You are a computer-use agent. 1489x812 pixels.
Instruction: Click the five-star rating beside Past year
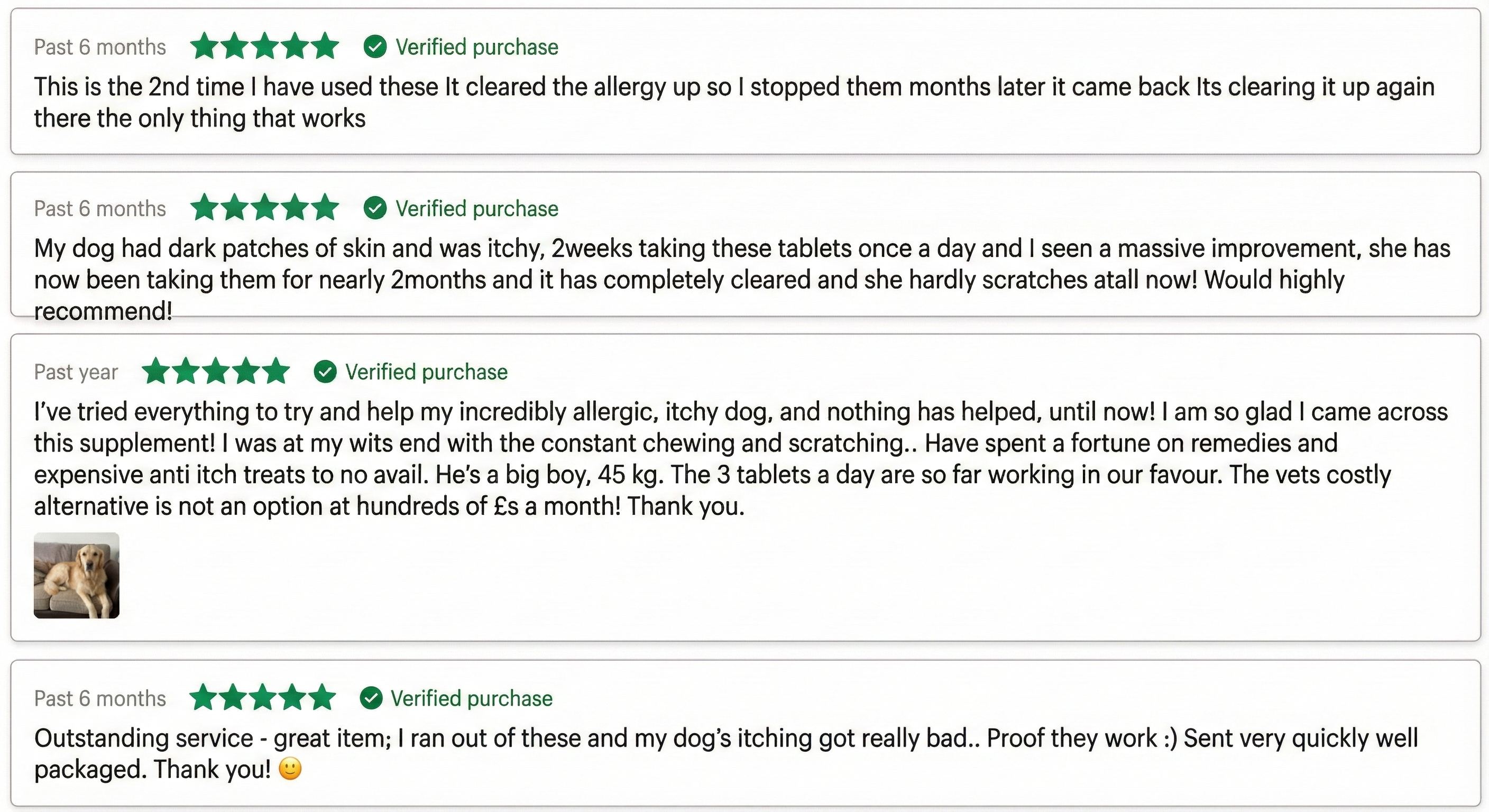click(x=216, y=371)
